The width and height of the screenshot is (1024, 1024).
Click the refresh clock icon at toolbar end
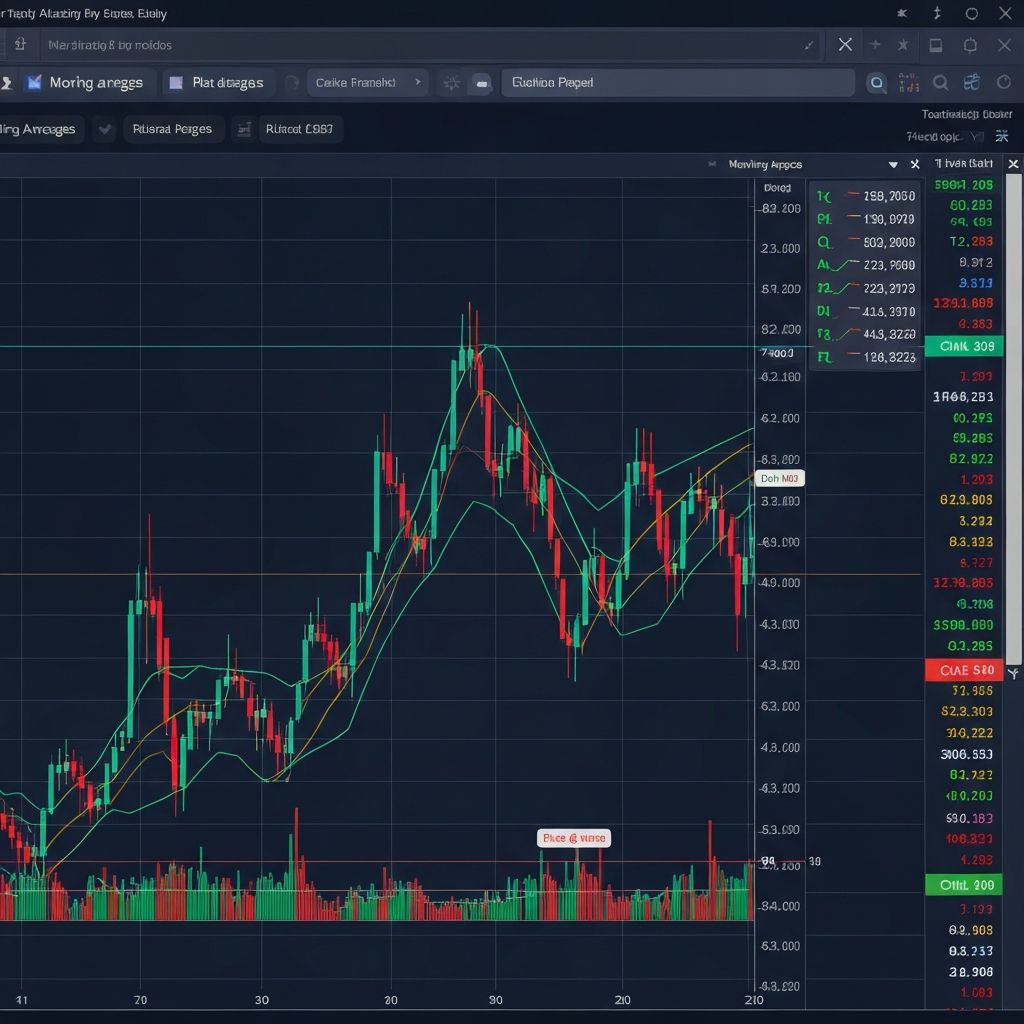pos(1004,82)
